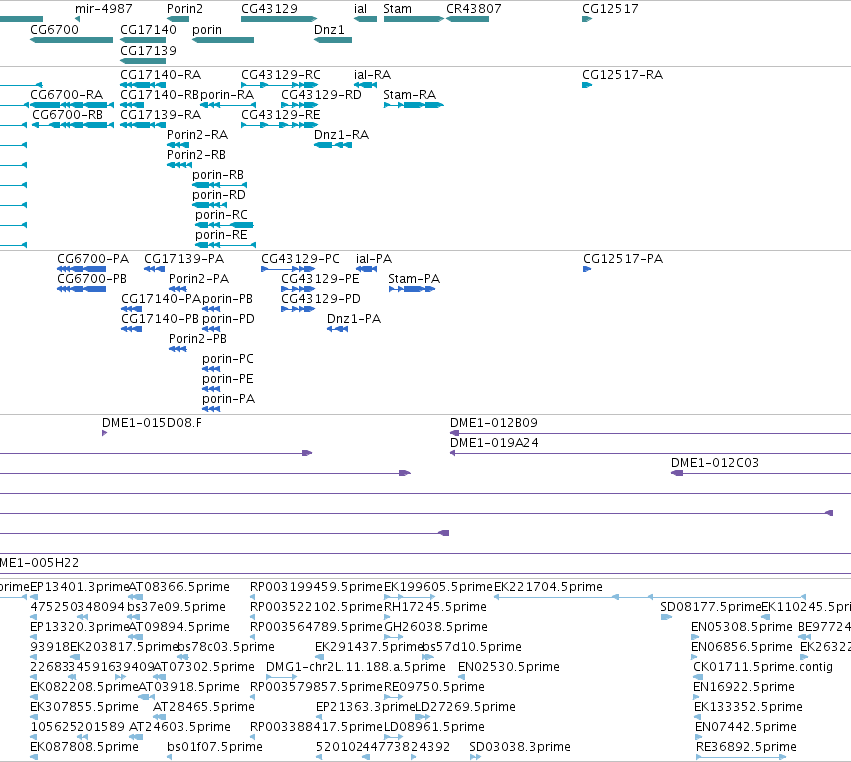Click protein porin-PA label

pyautogui.click(x=228, y=399)
